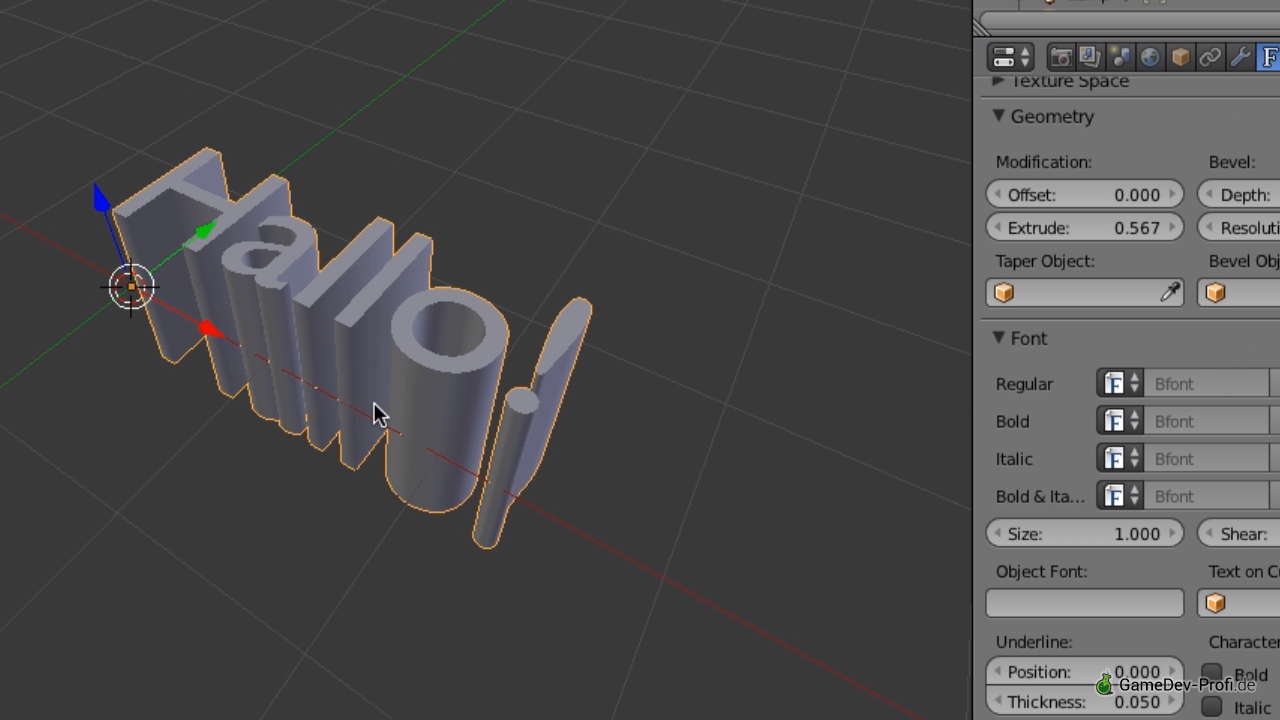Switch to Object Constraints chain tab
The width and height of the screenshot is (1280, 720).
point(1210,57)
